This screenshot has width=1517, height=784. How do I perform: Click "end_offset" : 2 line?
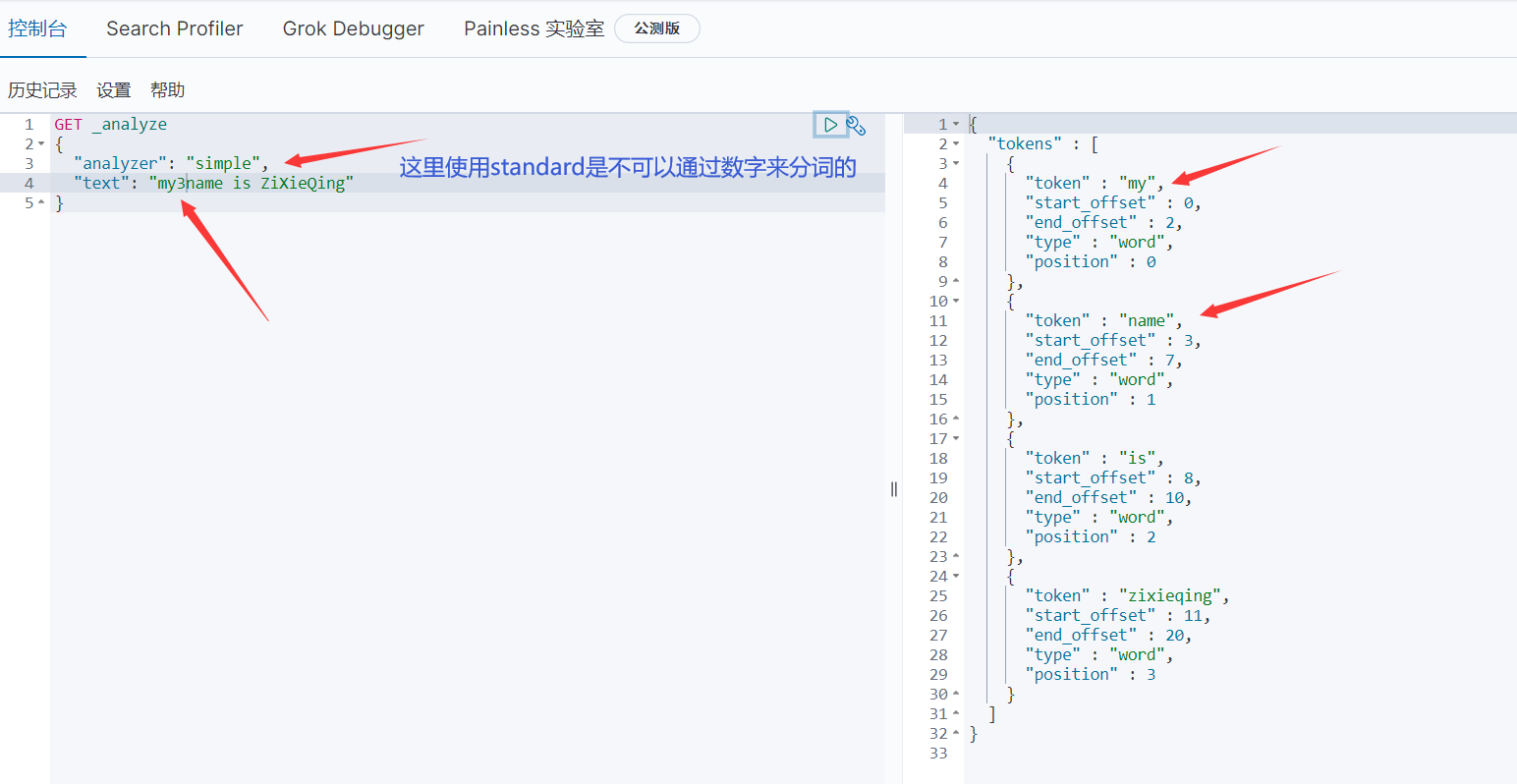(x=1104, y=222)
